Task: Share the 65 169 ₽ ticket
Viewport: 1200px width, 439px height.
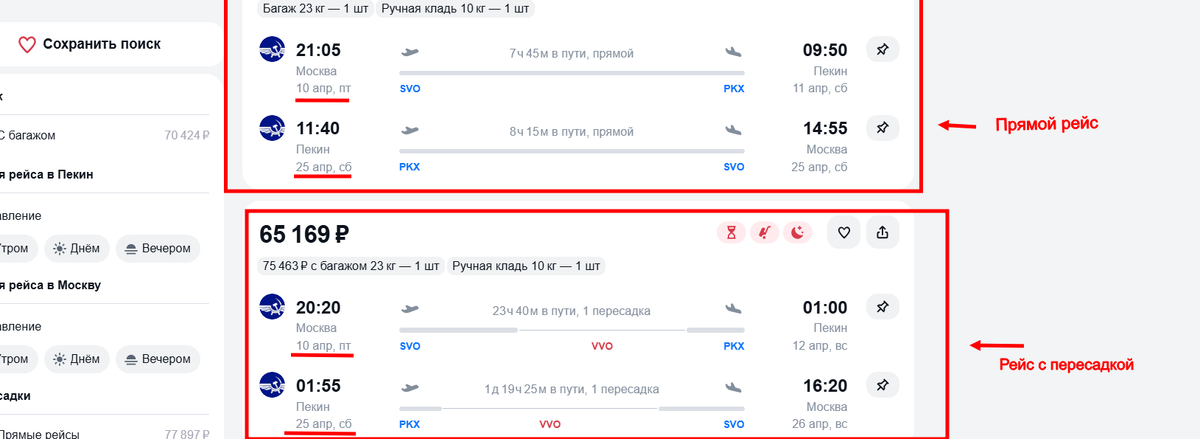Action: tap(882, 233)
